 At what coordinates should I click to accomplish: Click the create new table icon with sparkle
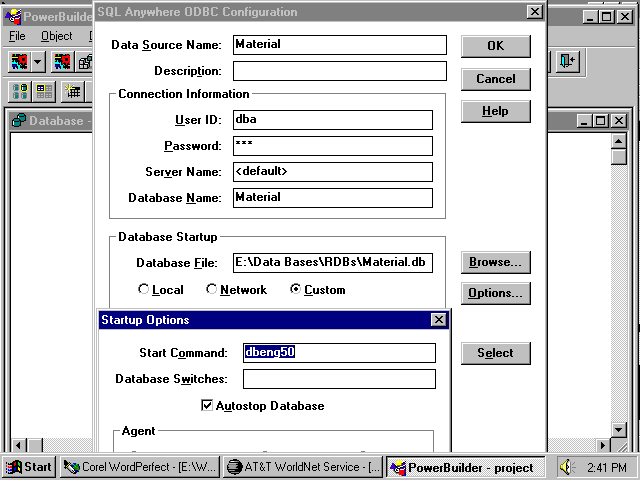pyautogui.click(x=73, y=91)
